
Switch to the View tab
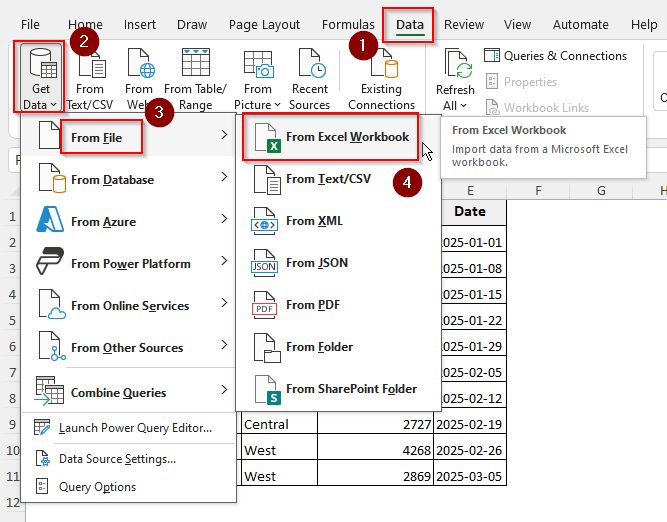click(517, 25)
